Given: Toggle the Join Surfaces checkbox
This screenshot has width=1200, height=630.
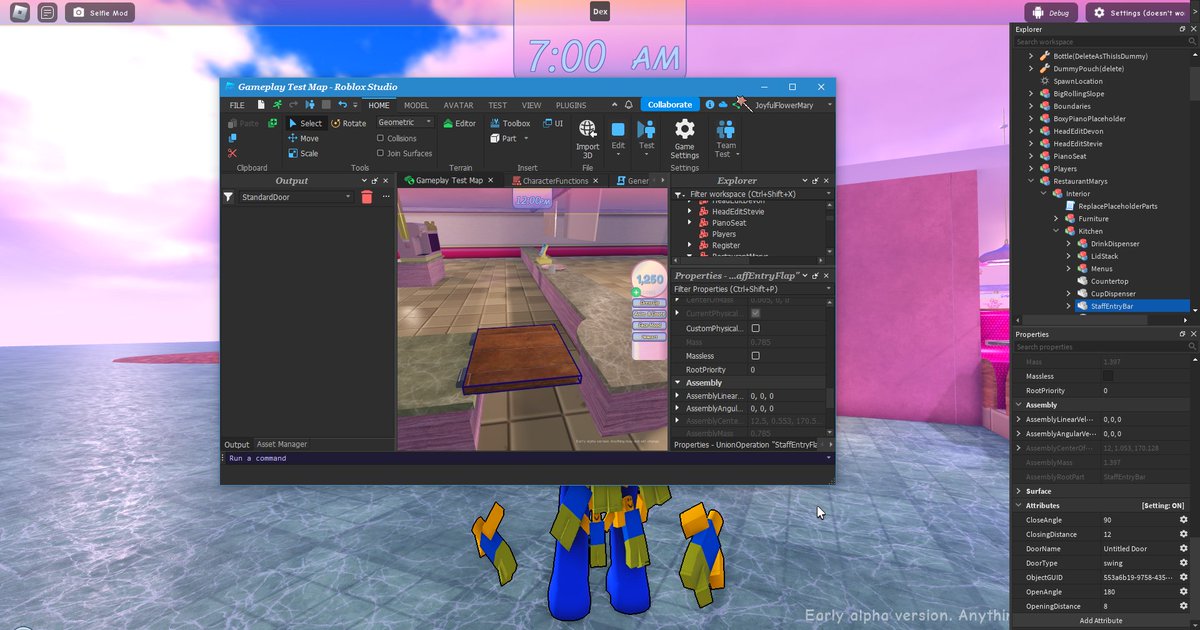Looking at the screenshot, I should 381,154.
